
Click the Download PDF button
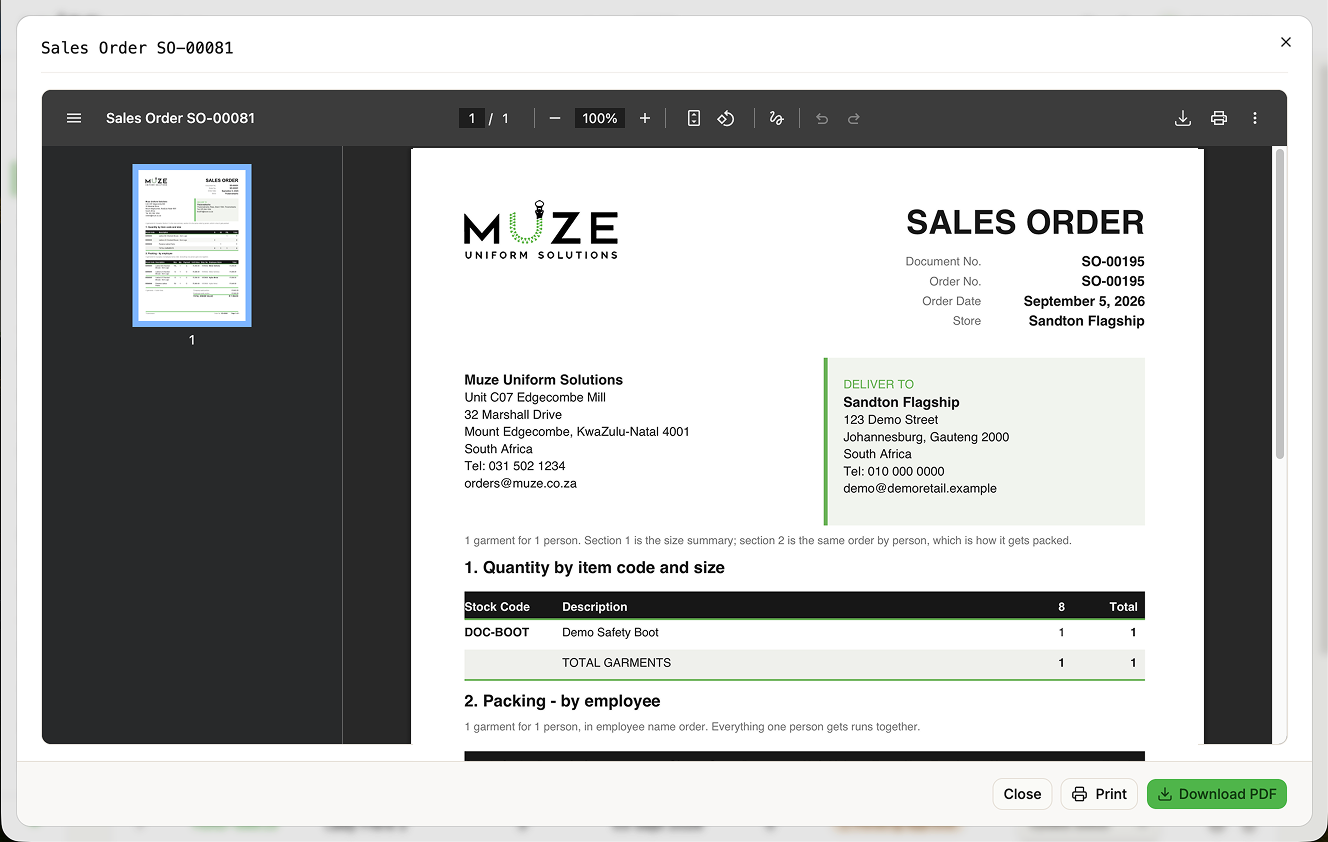pyautogui.click(x=1217, y=794)
